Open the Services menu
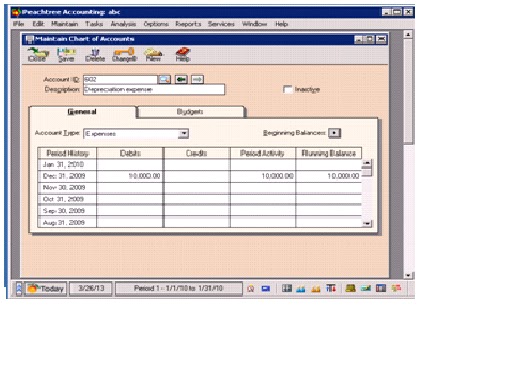This screenshot has height=380, width=523. click(x=221, y=24)
